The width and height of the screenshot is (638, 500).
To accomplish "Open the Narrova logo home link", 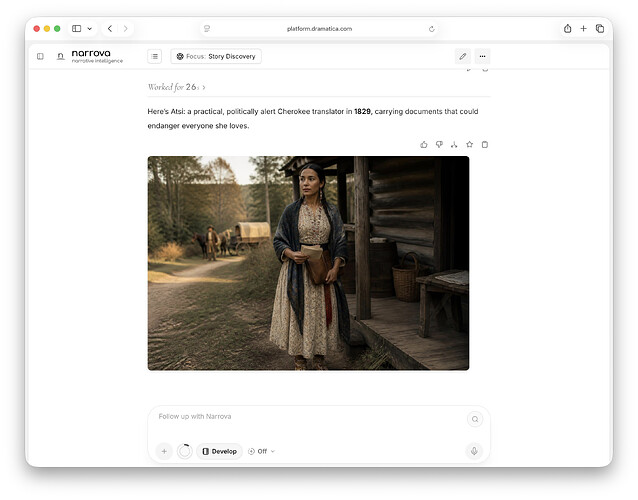I will (x=90, y=56).
